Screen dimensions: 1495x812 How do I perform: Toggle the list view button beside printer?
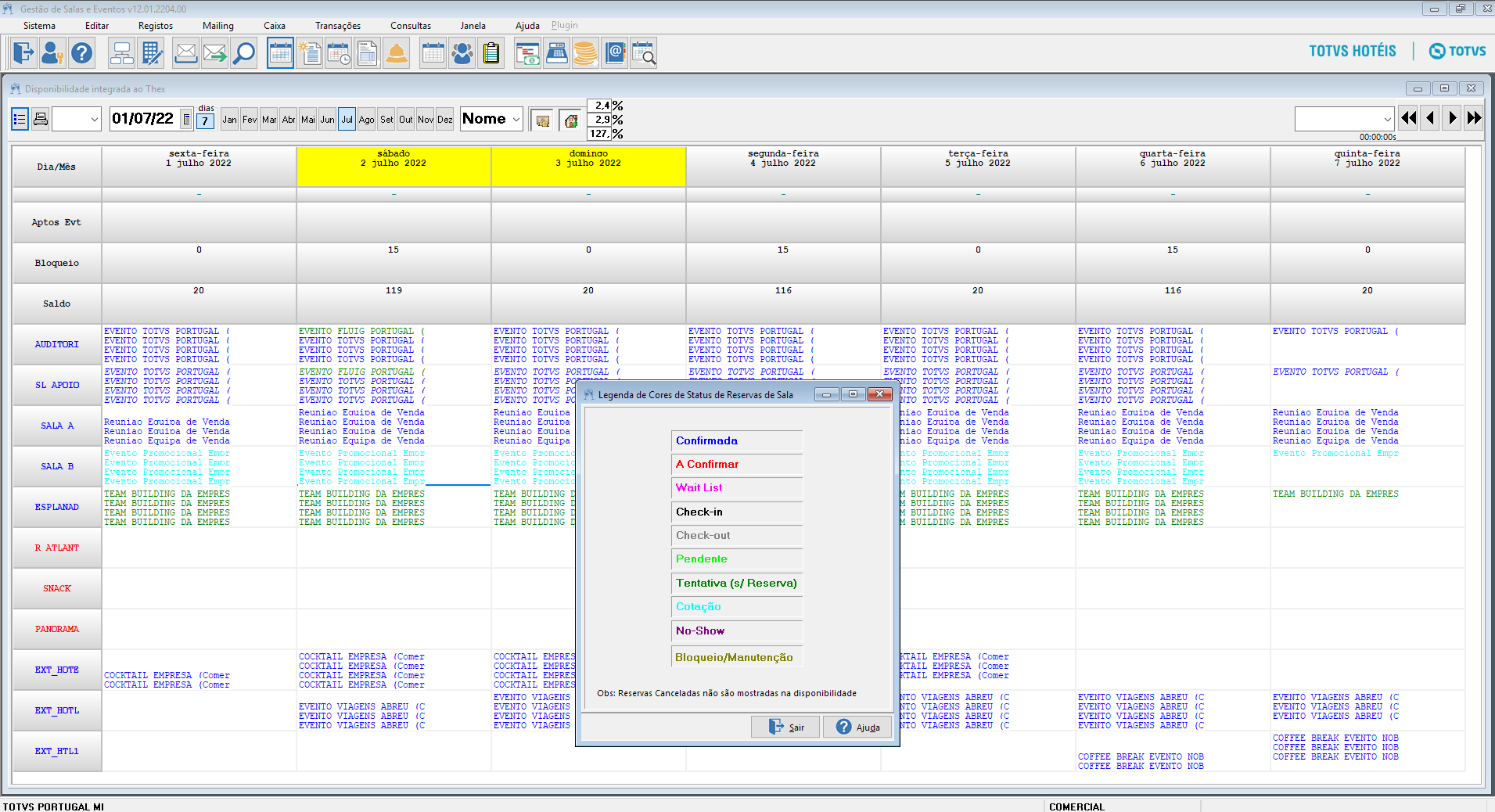(x=20, y=119)
